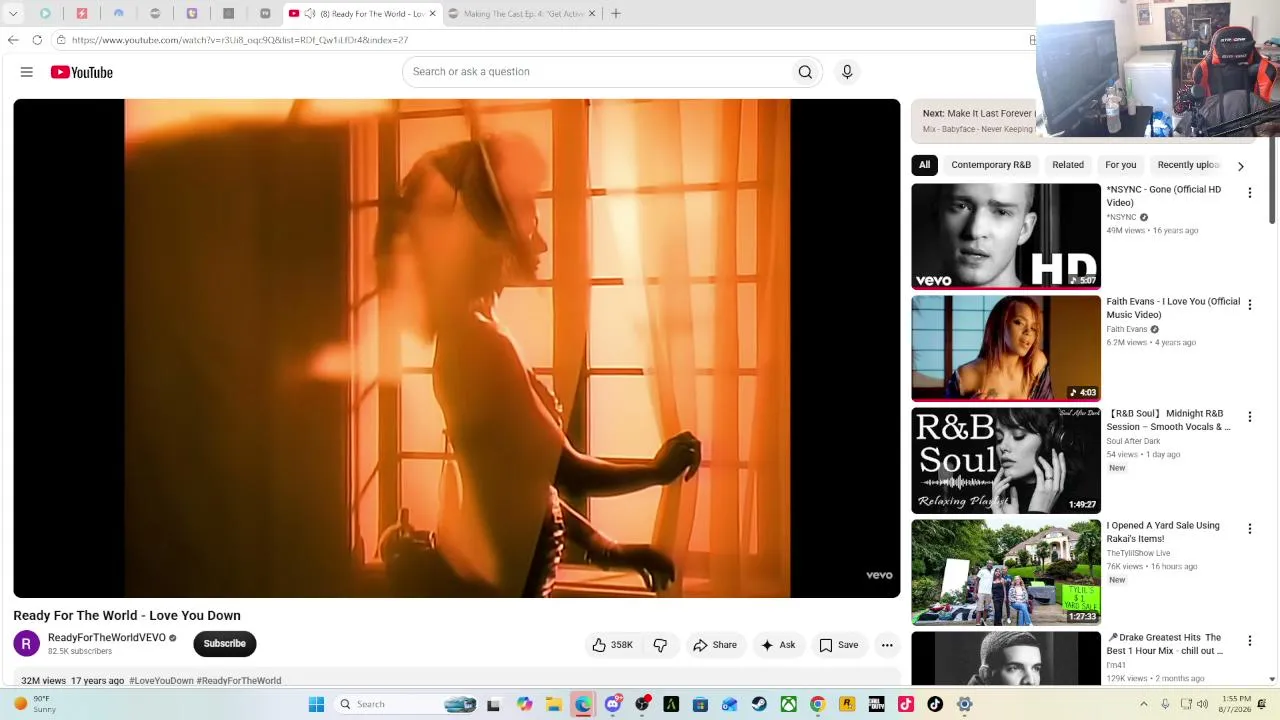Expand the browser tab list chevron
This screenshot has height=720, width=1280.
[x=13, y=14]
